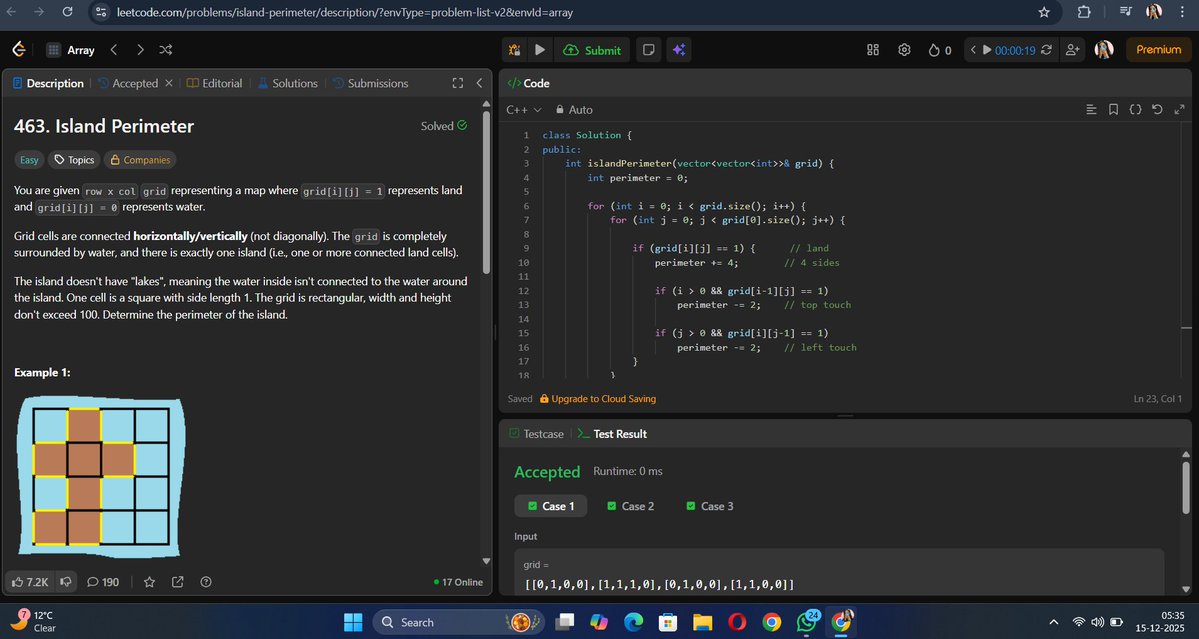Like the problem with thumbs-up 7.2K
Viewport: 1199px width, 639px height.
pyautogui.click(x=30, y=582)
